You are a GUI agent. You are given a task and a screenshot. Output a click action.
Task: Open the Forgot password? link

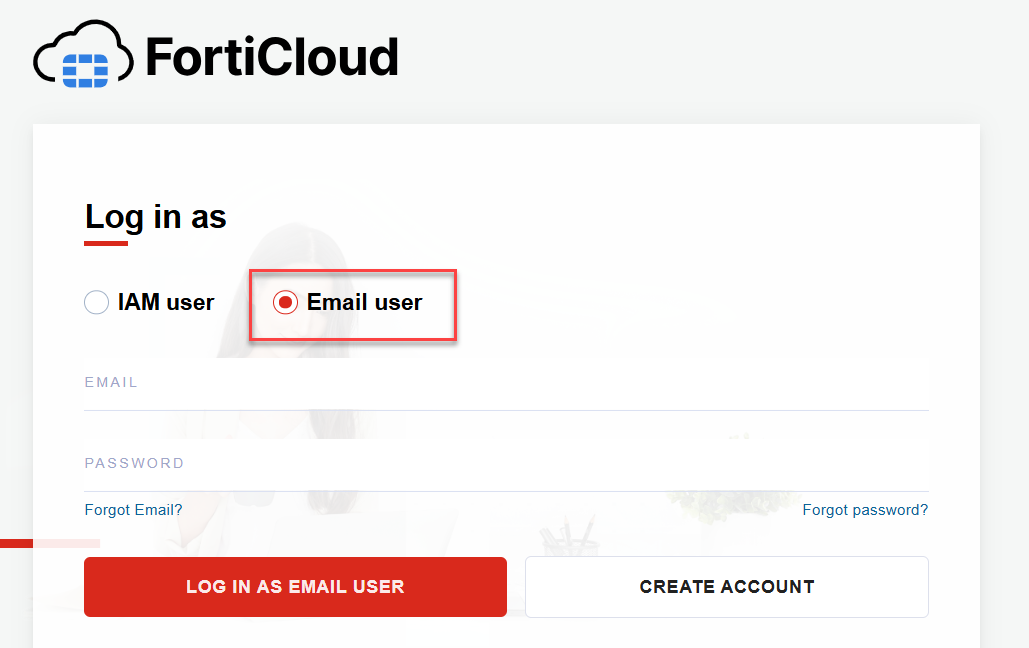(865, 509)
